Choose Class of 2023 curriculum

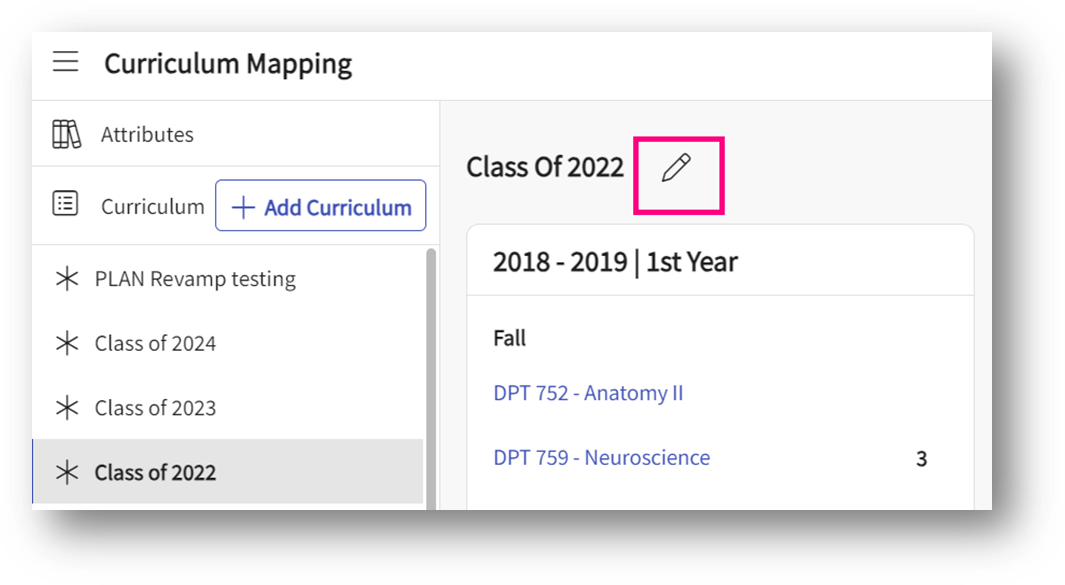point(155,408)
